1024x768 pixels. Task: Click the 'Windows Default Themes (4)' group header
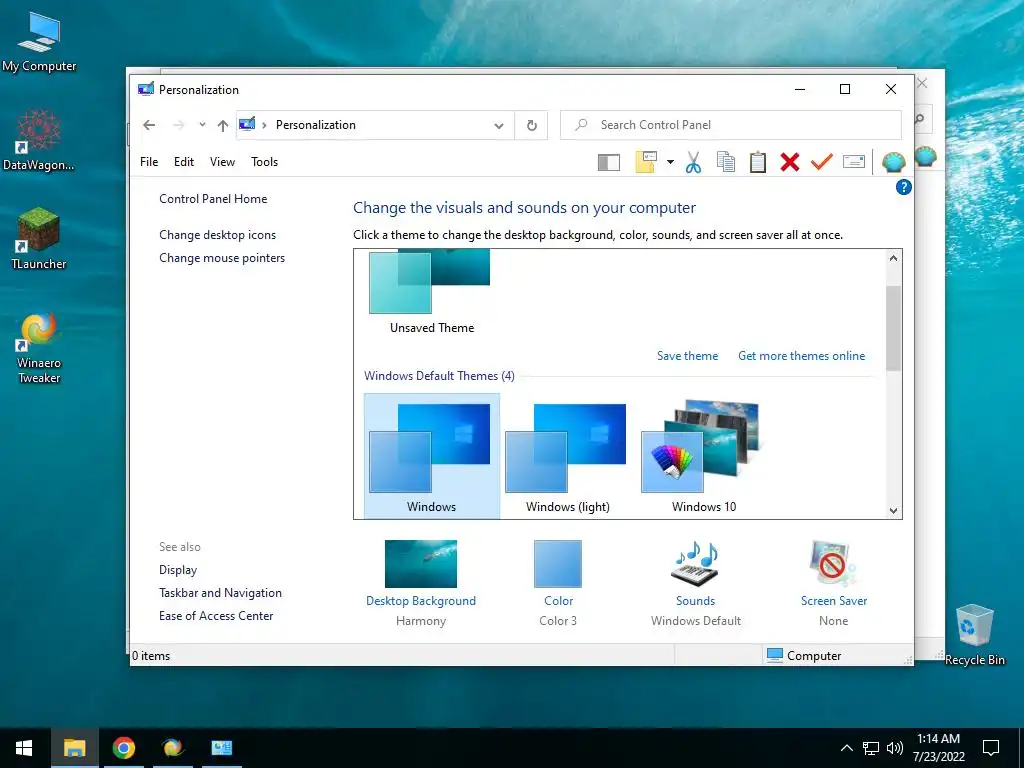tap(439, 376)
